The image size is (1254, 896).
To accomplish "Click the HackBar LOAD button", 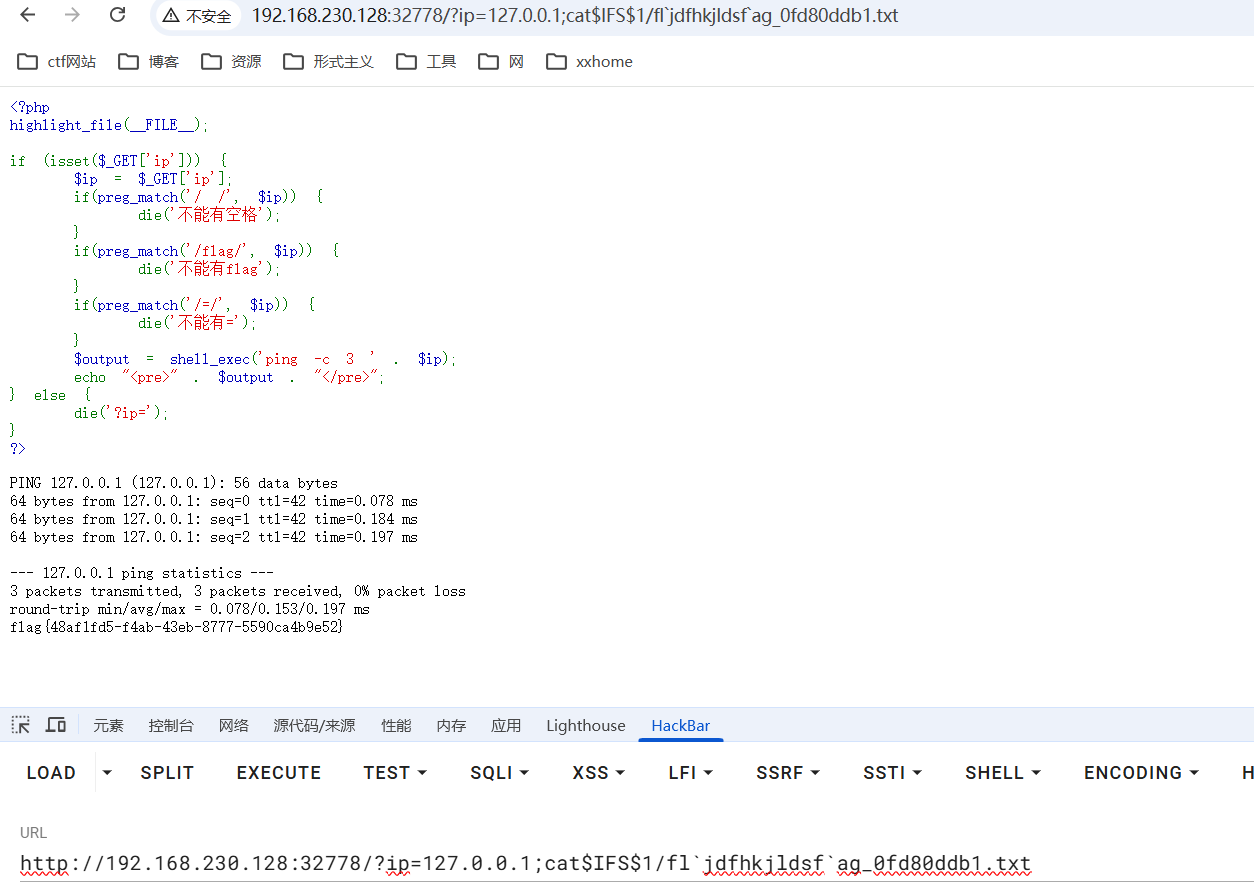I will pyautogui.click(x=51, y=773).
